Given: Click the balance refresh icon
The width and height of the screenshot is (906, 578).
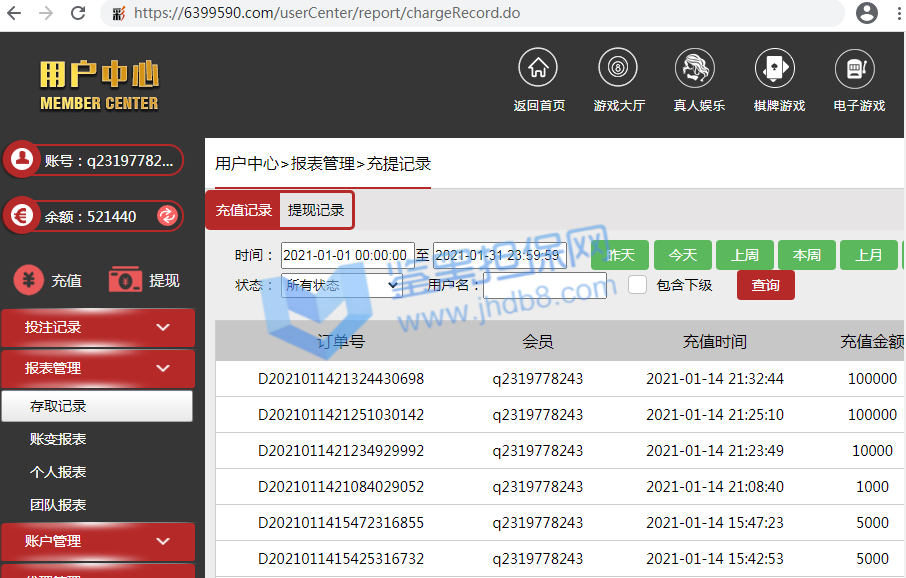Looking at the screenshot, I should (x=167, y=216).
